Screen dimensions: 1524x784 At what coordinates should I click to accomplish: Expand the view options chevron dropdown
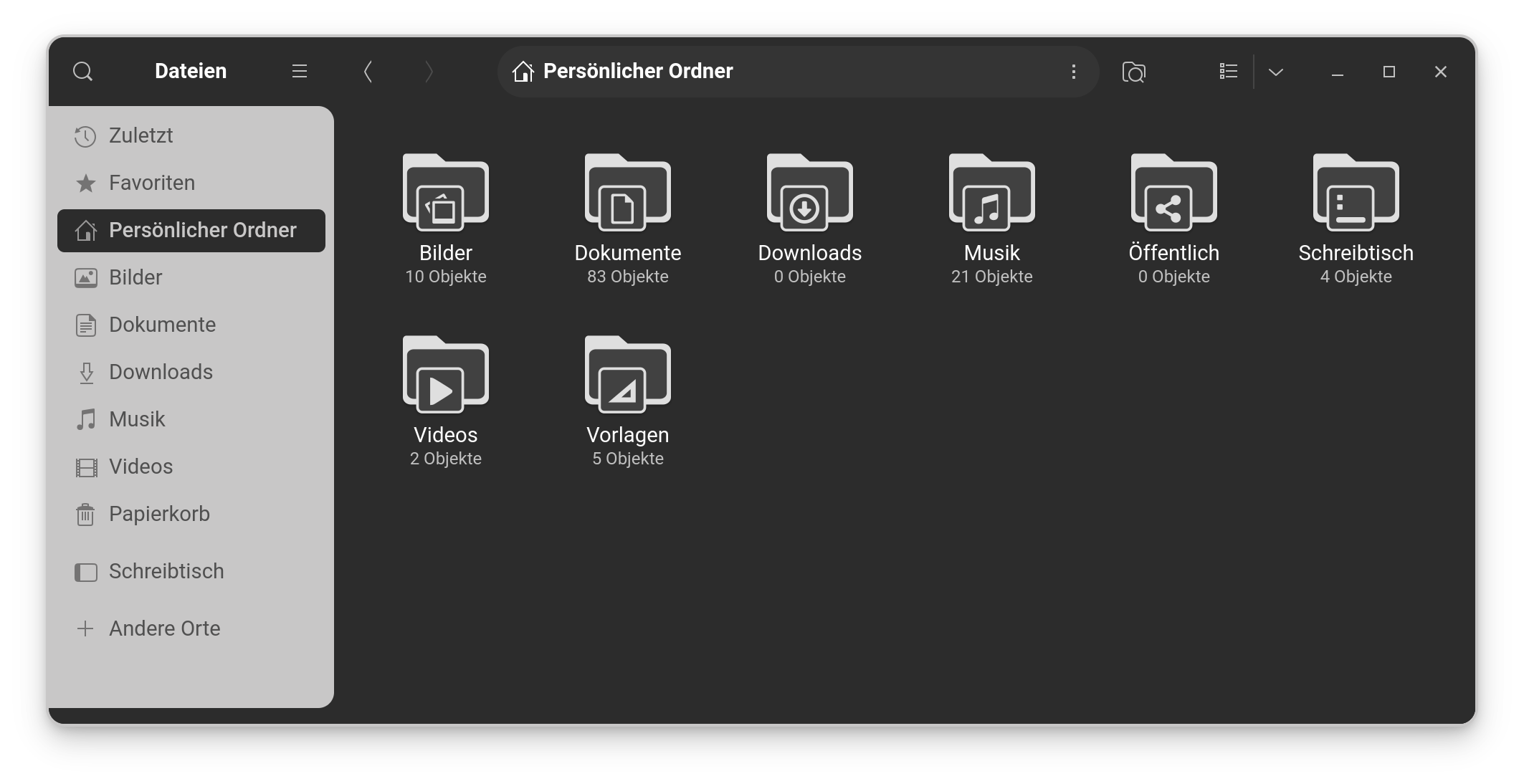point(1275,72)
